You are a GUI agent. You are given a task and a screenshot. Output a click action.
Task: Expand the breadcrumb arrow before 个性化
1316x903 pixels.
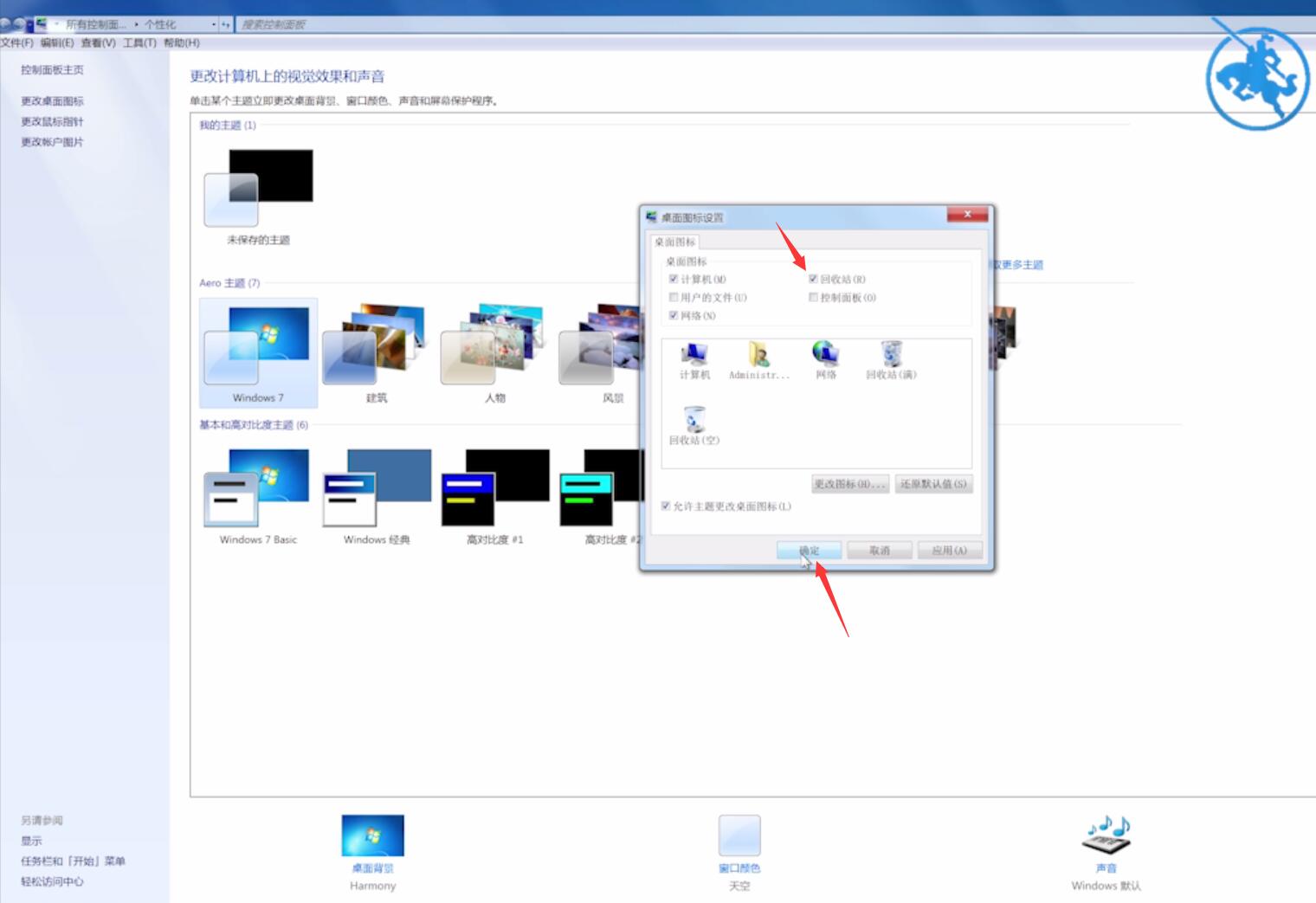137,24
